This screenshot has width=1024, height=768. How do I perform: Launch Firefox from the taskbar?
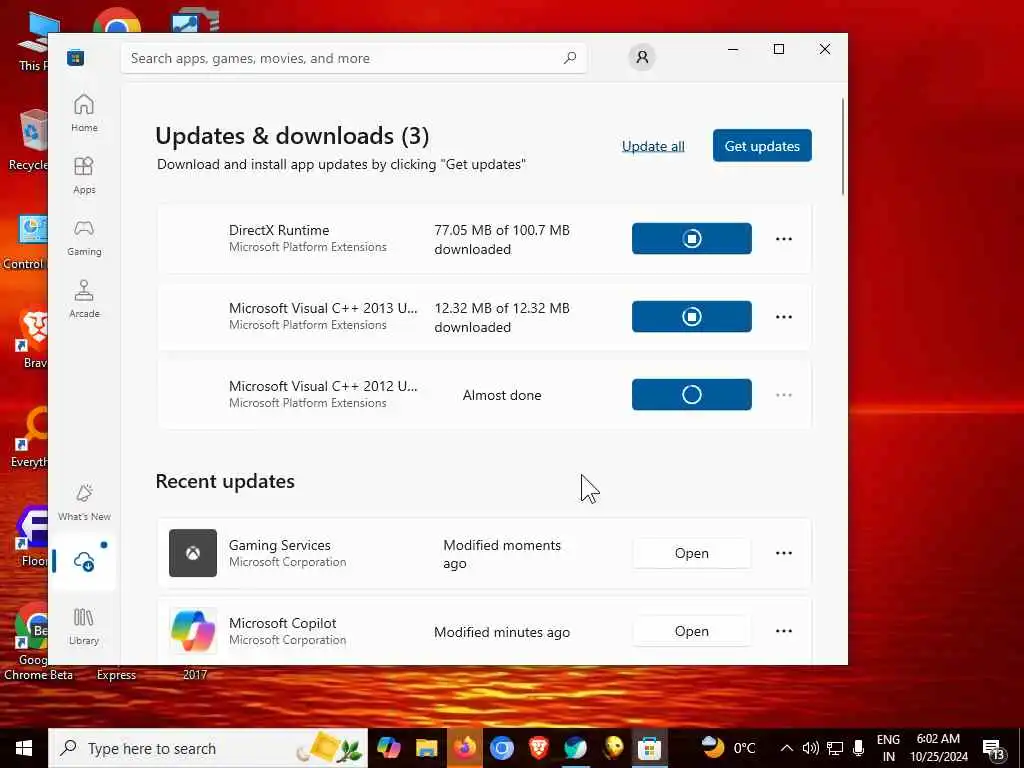(x=465, y=748)
